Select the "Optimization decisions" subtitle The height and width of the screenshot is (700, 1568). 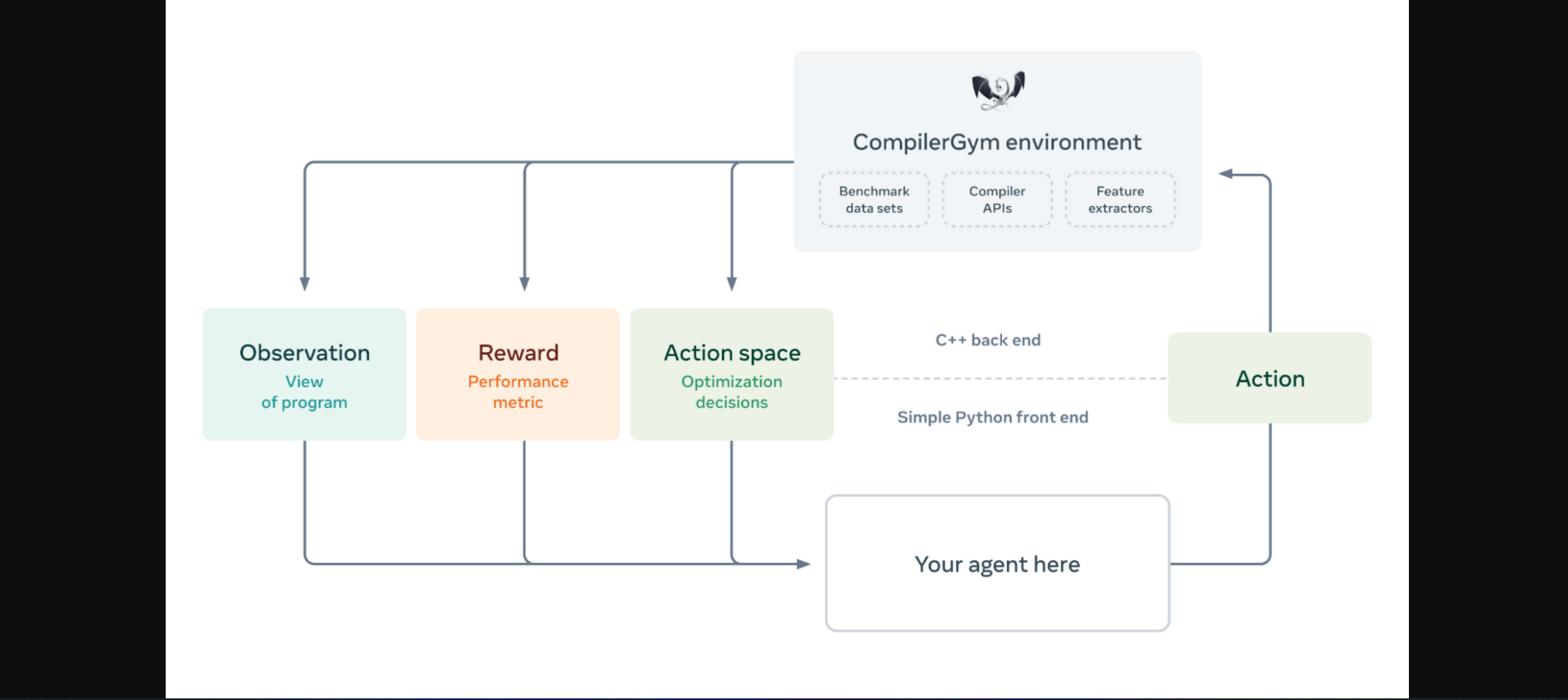point(732,392)
